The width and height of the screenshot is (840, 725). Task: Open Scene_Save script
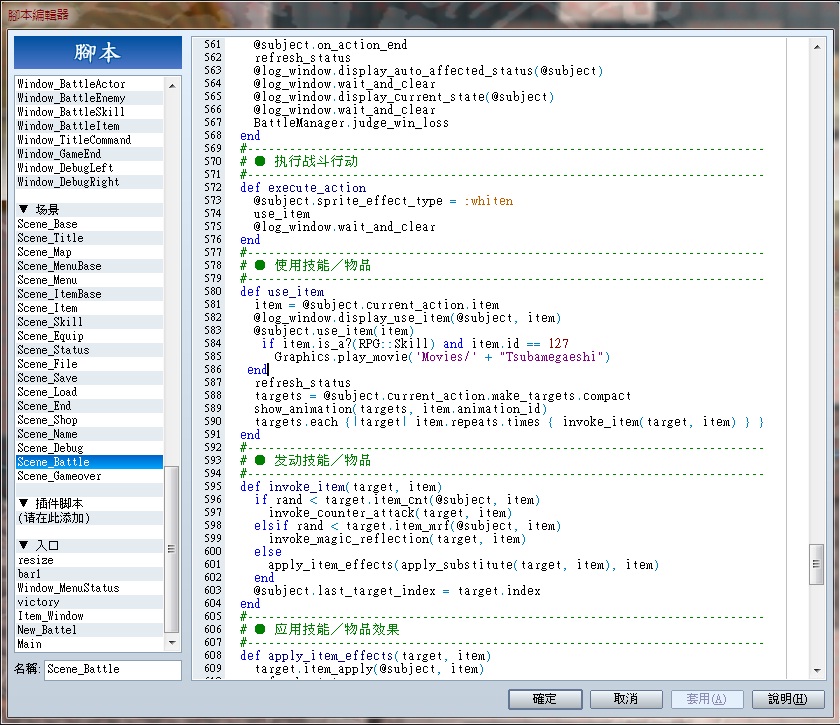pos(89,378)
